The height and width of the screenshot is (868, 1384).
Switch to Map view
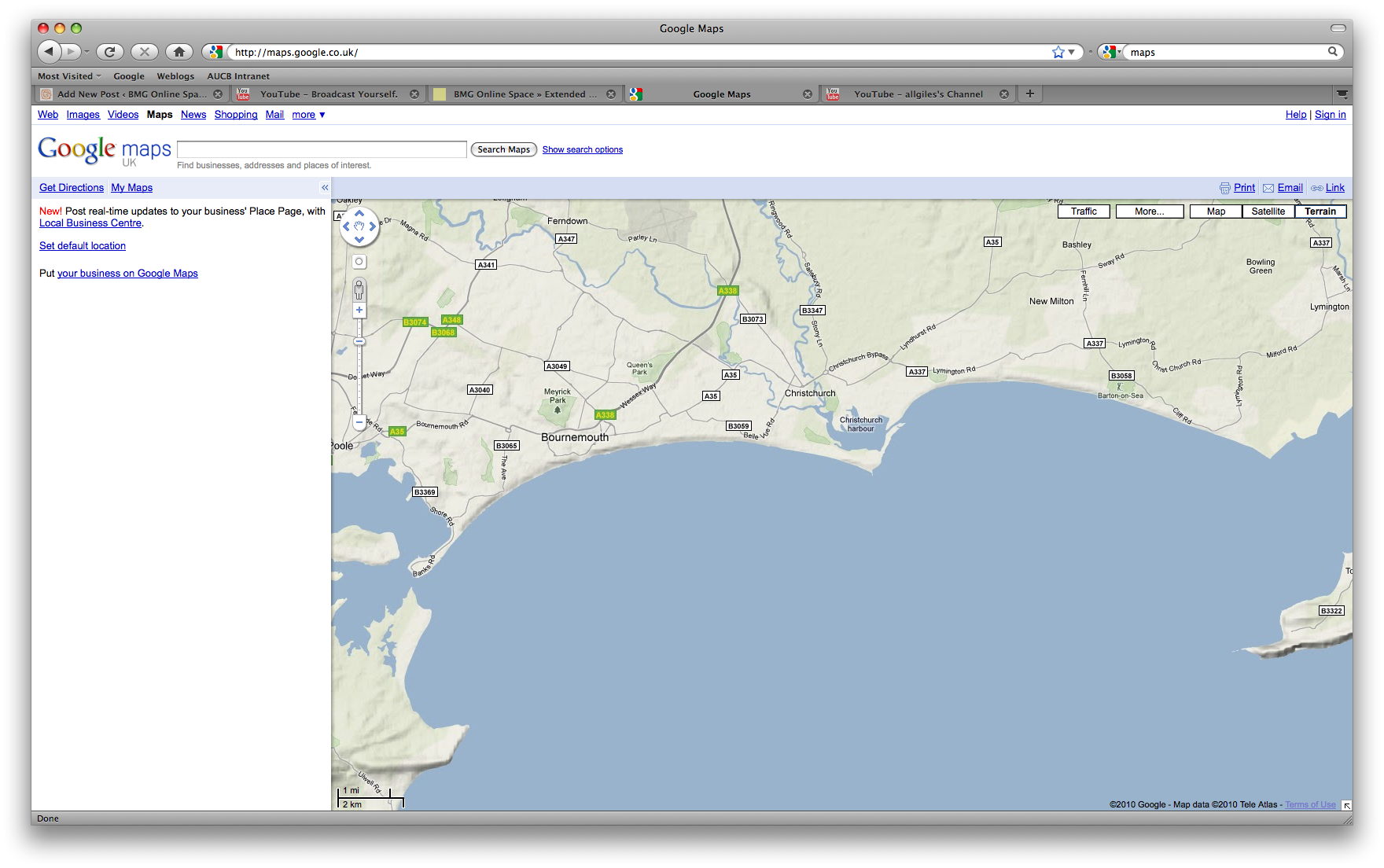[x=1216, y=211]
